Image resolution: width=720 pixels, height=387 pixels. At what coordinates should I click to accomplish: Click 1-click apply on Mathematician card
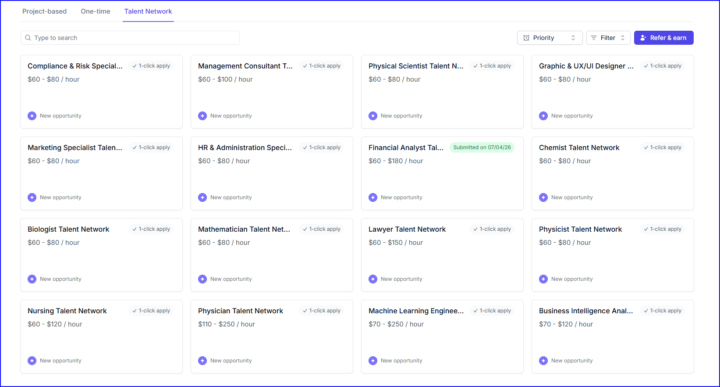tap(321, 229)
